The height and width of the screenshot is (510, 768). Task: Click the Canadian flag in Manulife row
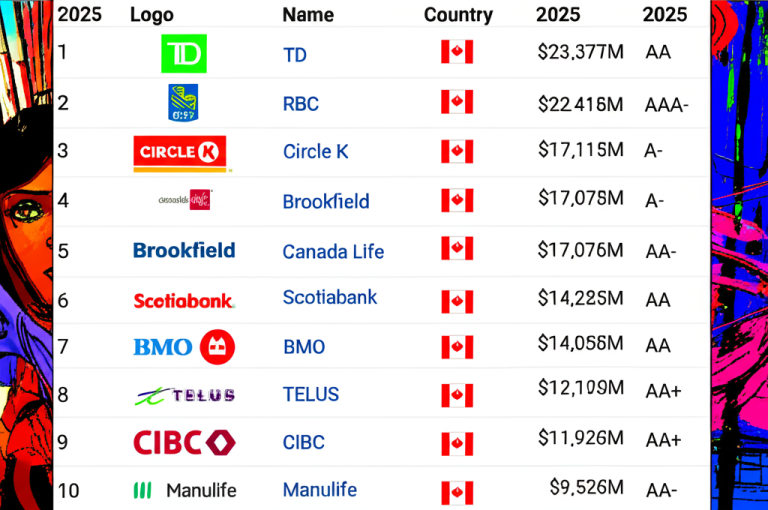pos(457,493)
